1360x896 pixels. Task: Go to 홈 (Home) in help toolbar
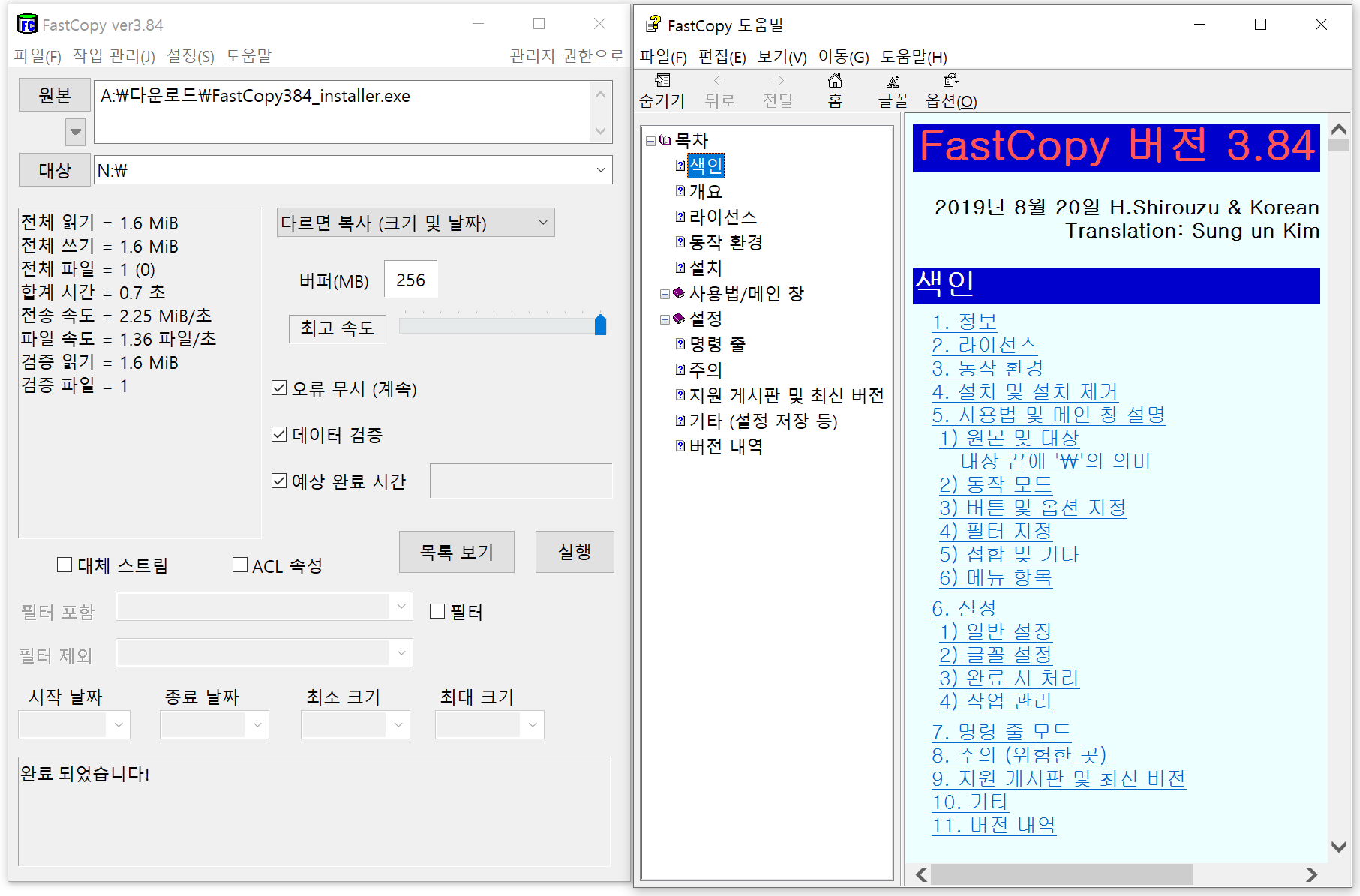[835, 81]
